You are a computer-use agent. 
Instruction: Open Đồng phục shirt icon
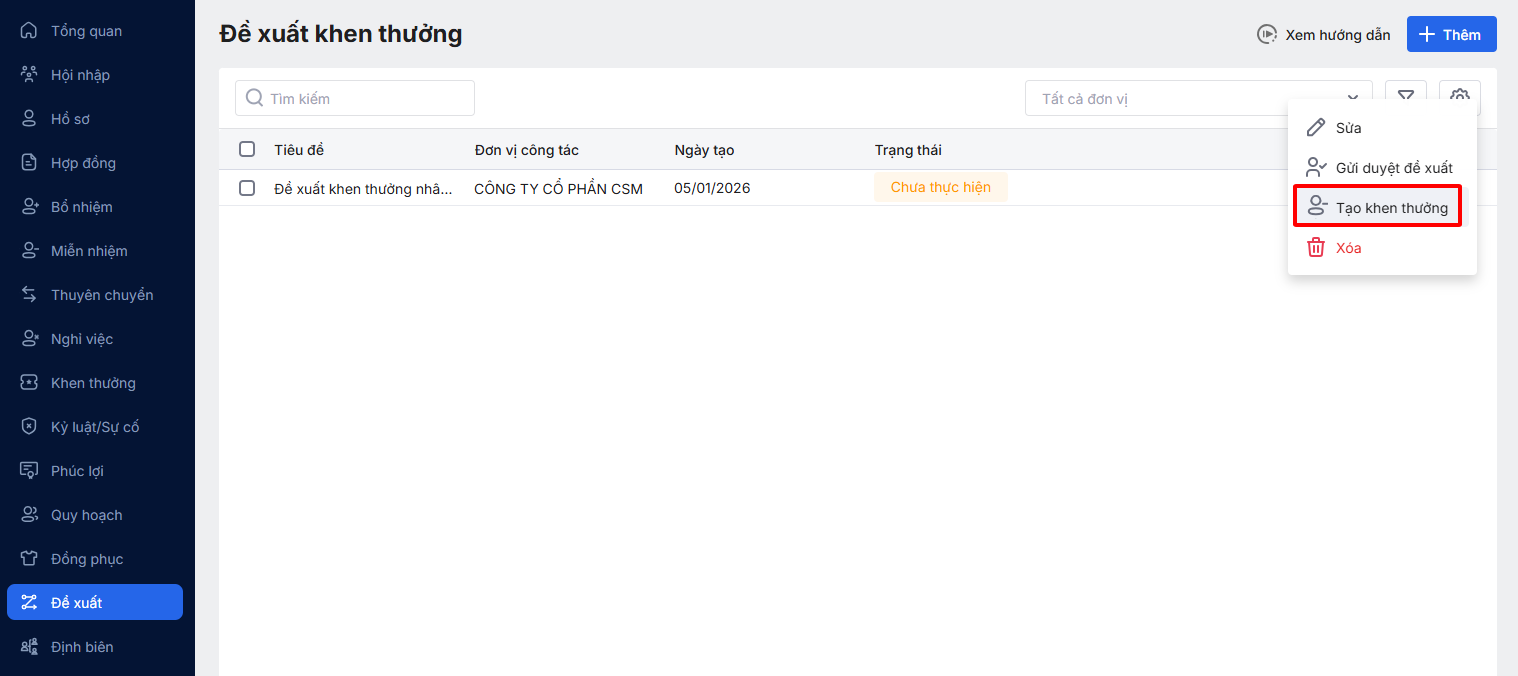(x=29, y=559)
